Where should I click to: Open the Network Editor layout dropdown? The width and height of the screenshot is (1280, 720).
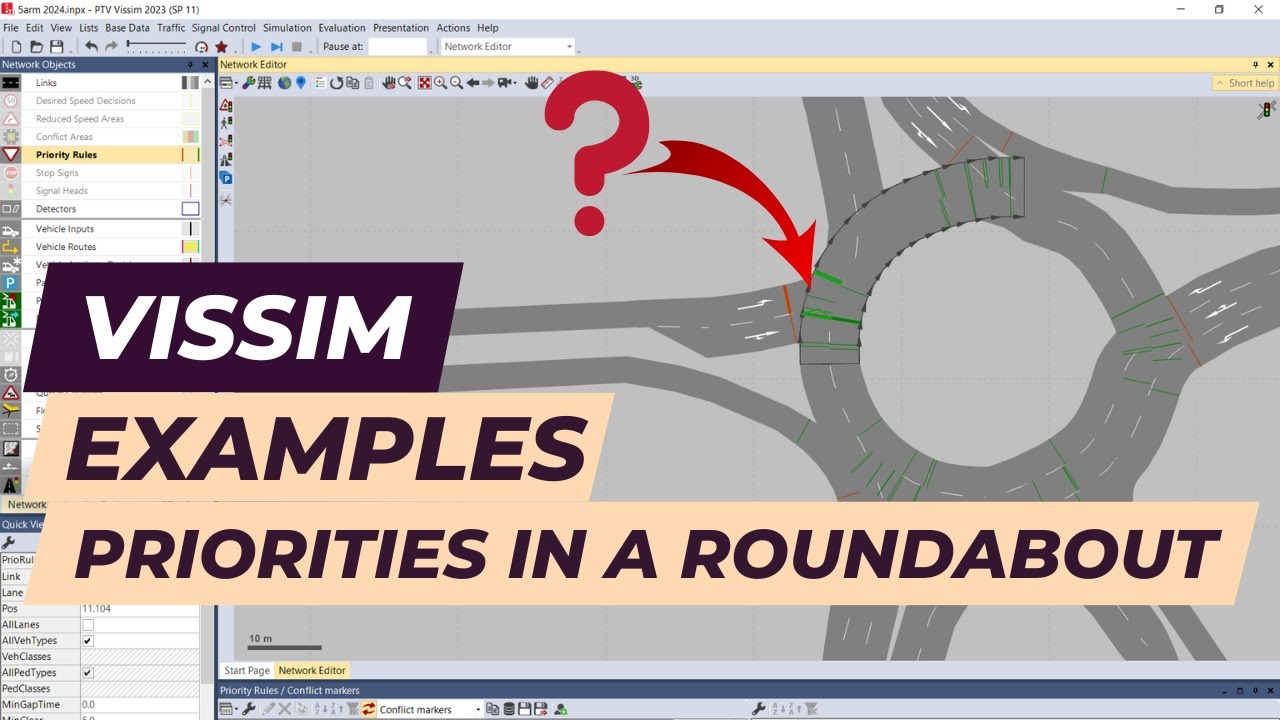click(x=509, y=47)
